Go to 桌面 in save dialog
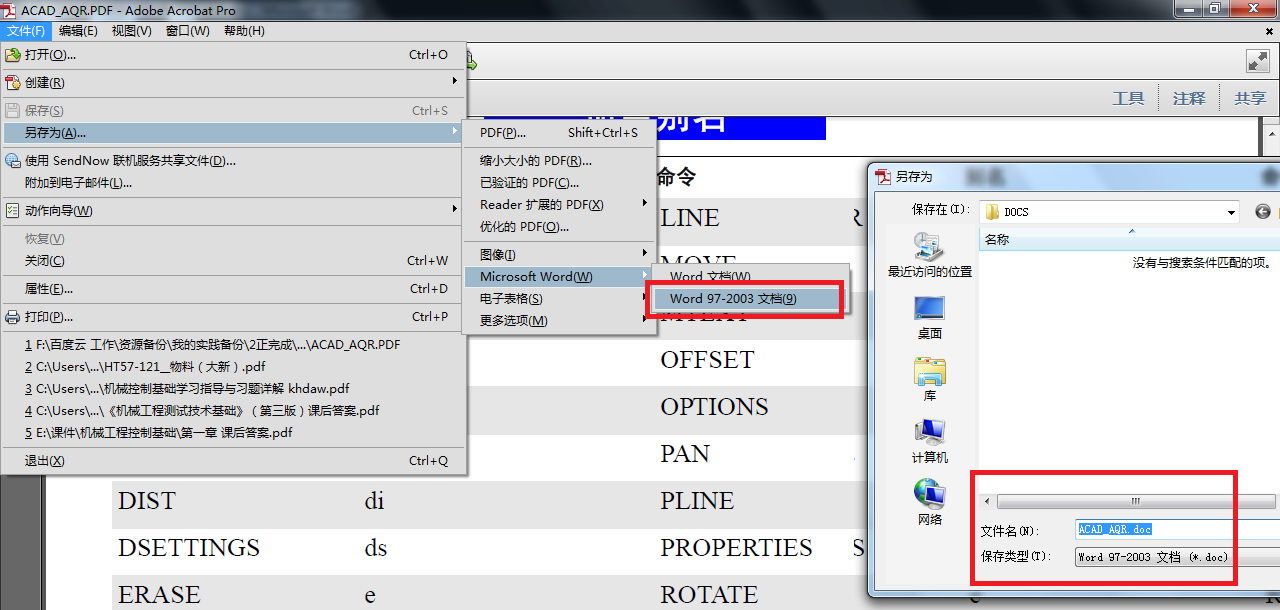 pyautogui.click(x=930, y=318)
